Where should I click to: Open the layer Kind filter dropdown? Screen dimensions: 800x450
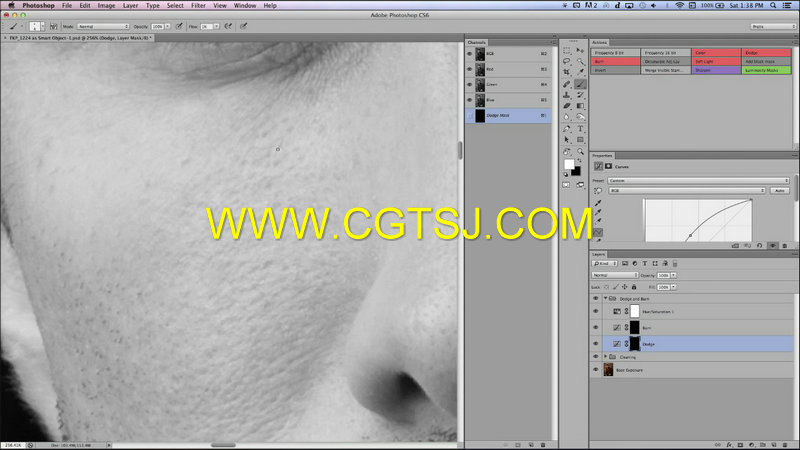(x=605, y=263)
